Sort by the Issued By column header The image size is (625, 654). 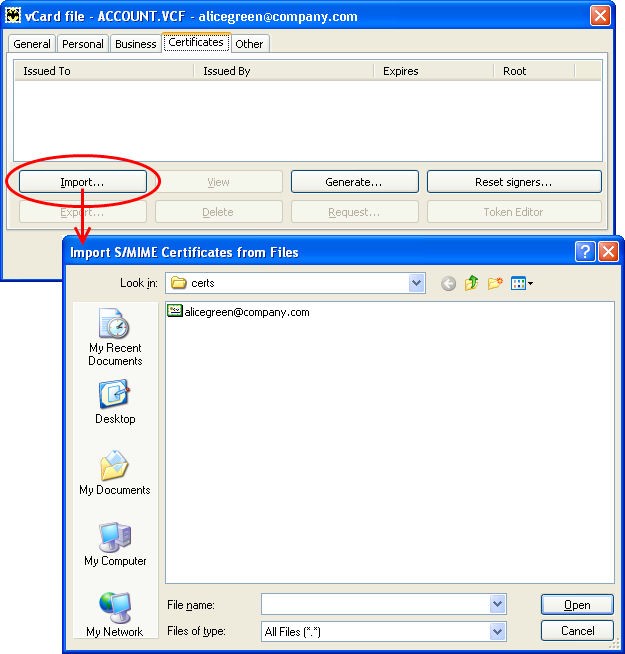point(284,71)
